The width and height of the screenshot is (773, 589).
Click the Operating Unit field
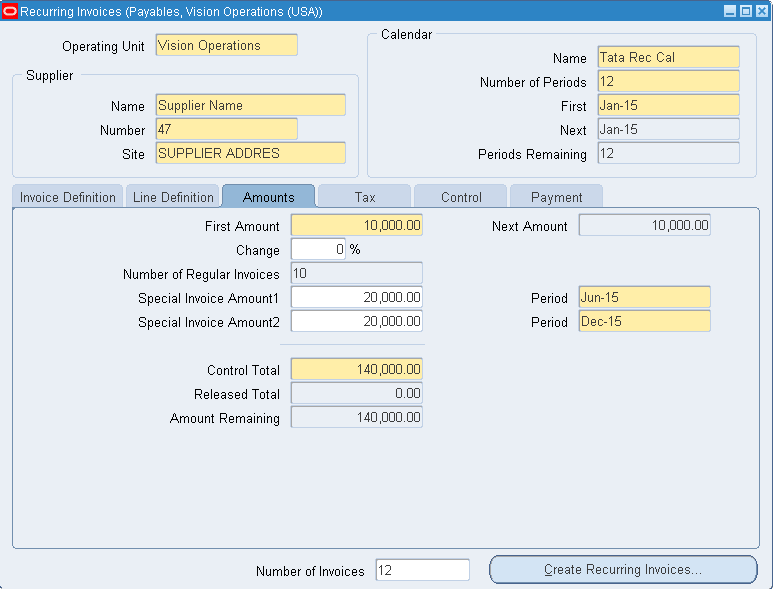226,45
